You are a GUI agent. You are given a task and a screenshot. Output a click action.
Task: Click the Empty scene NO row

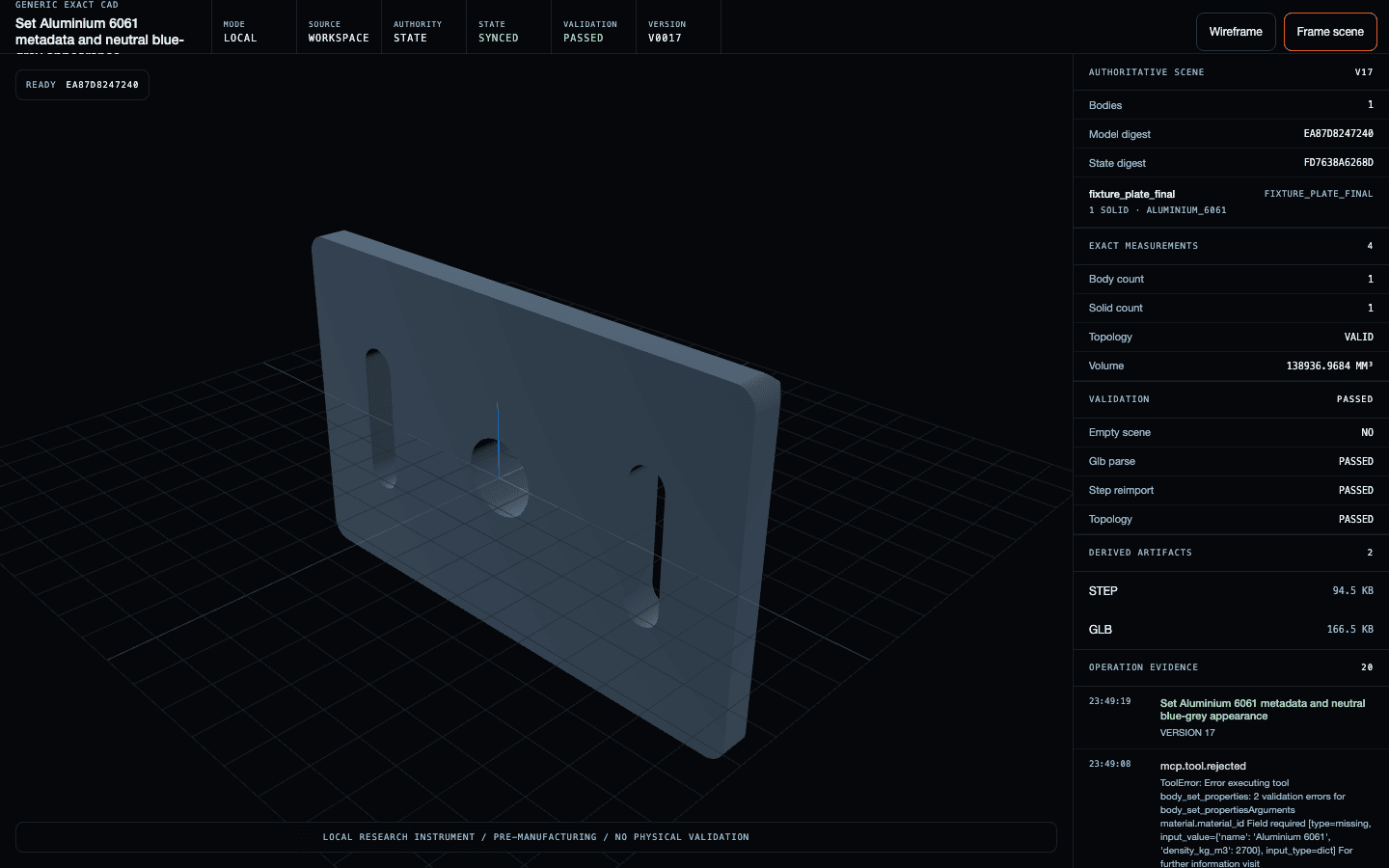1231,432
